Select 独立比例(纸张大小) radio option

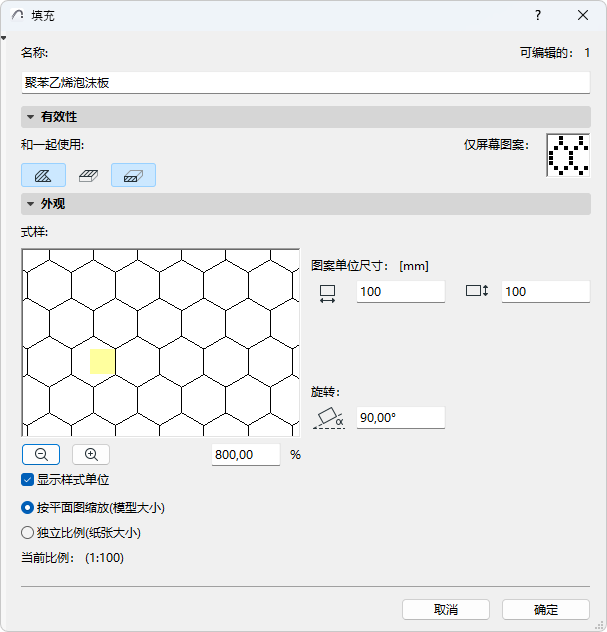pos(28,533)
